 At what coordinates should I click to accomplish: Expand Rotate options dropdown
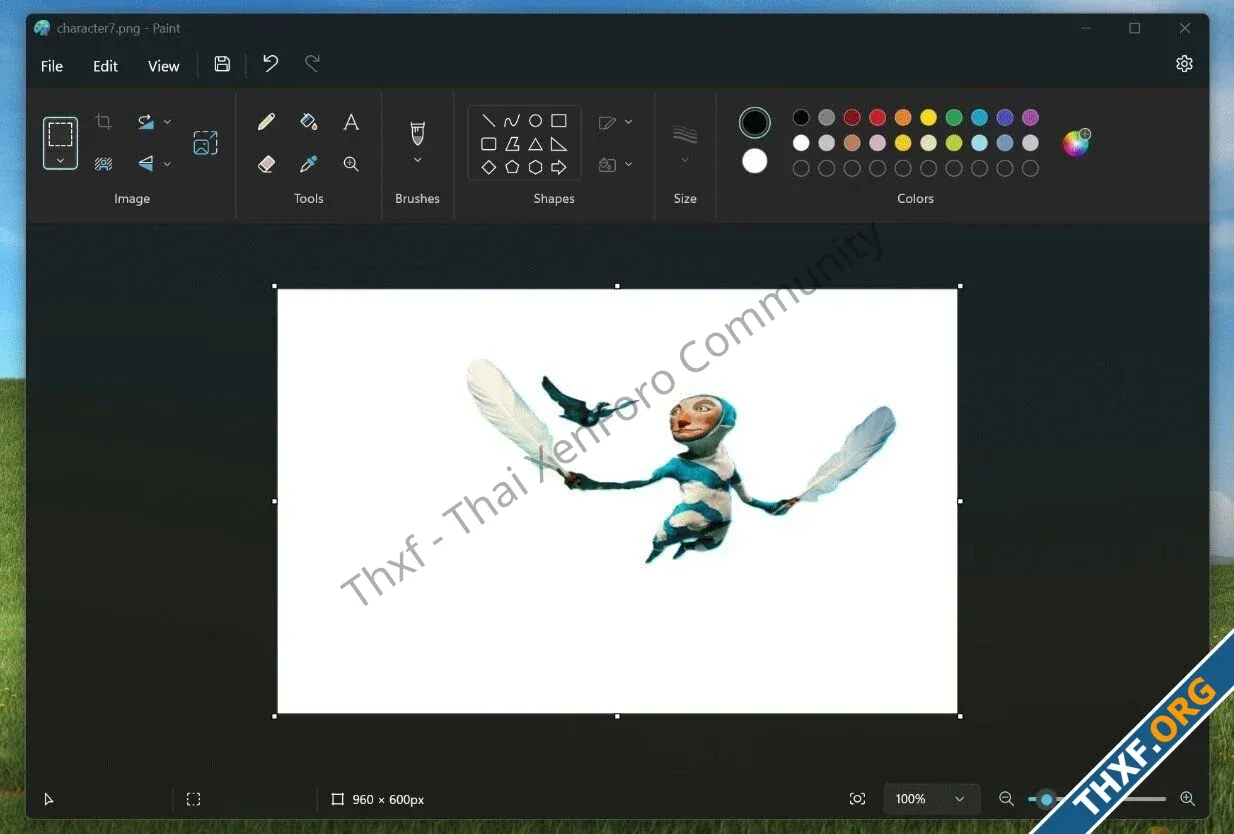167,122
